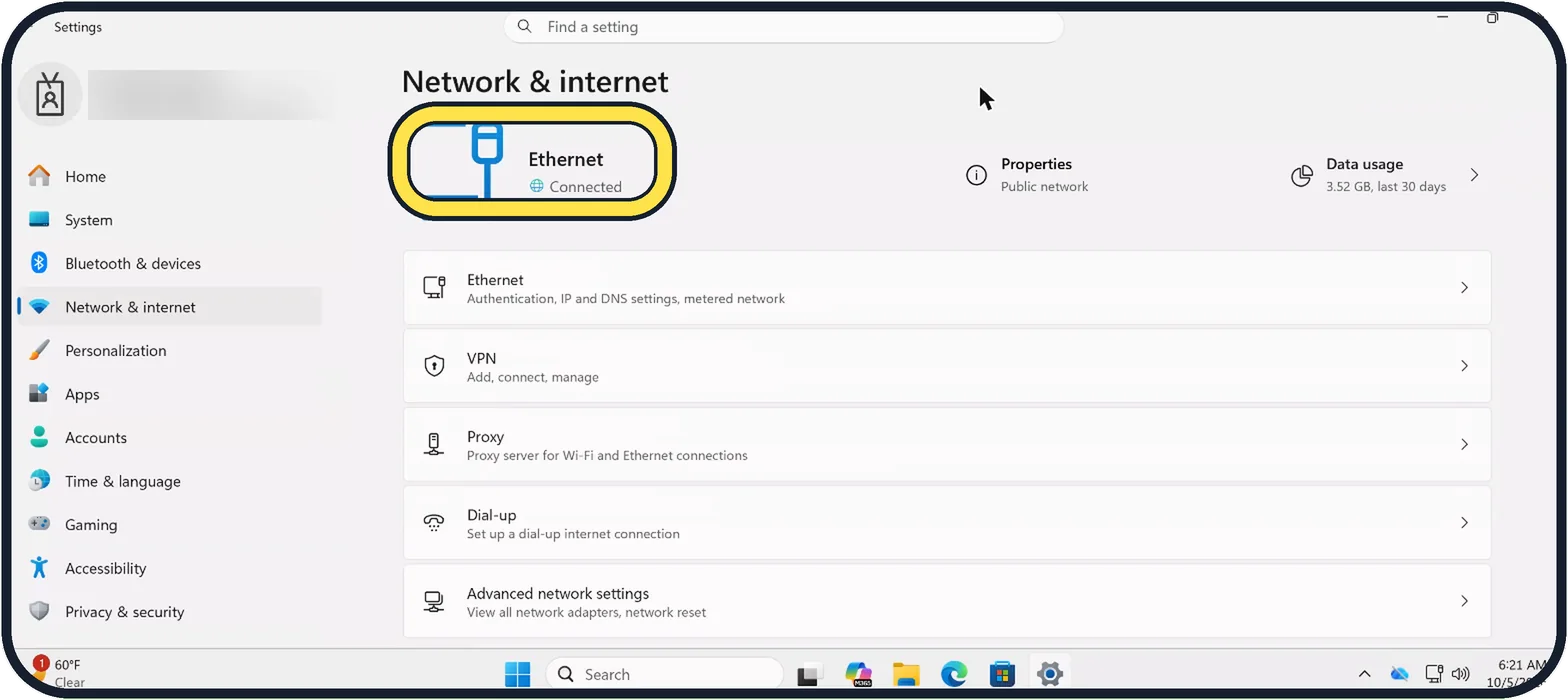Click the Bluetooth icon in sidebar
The height and width of the screenshot is (700, 1568).
point(39,263)
